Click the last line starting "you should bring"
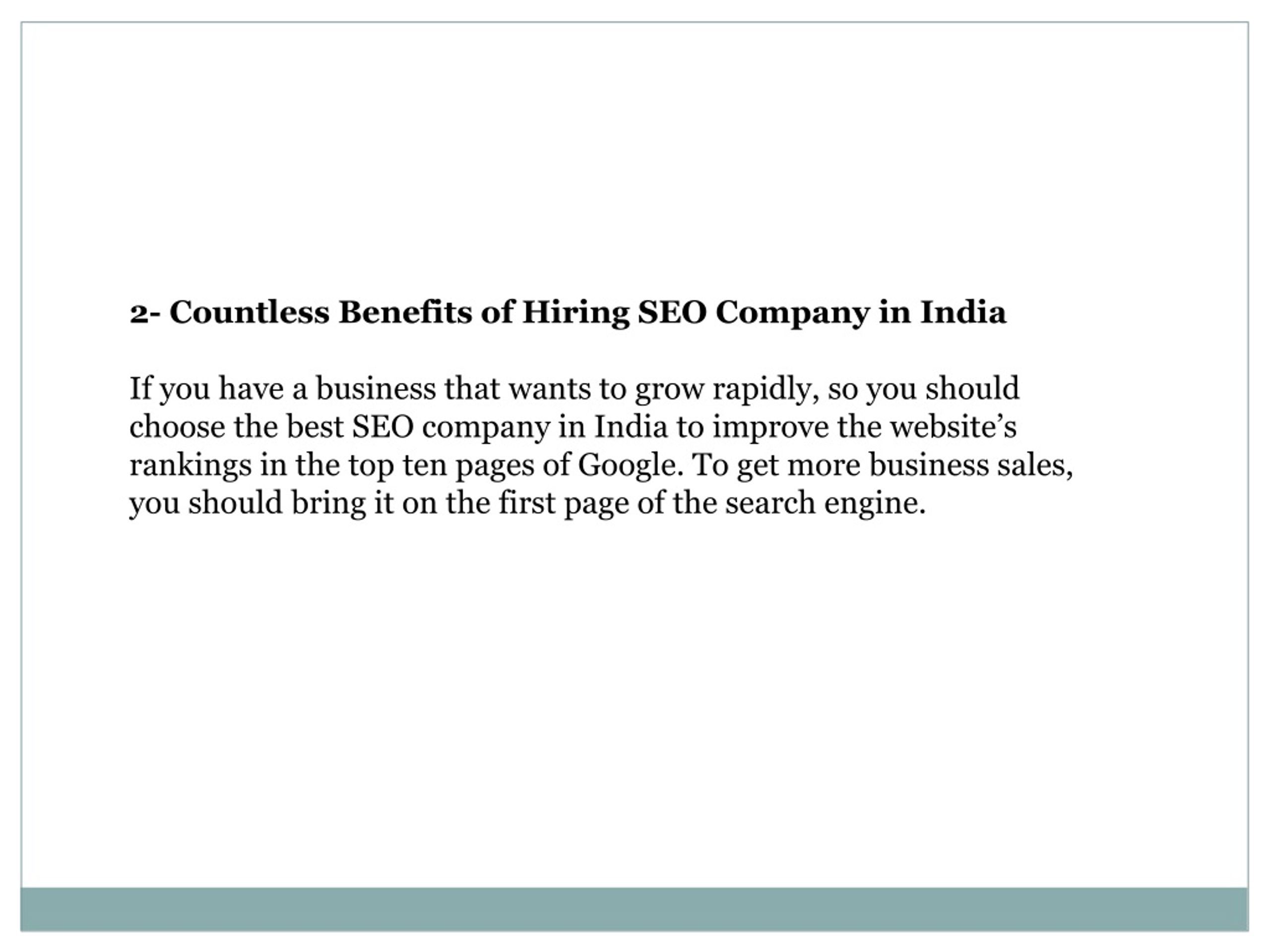 (x=528, y=504)
